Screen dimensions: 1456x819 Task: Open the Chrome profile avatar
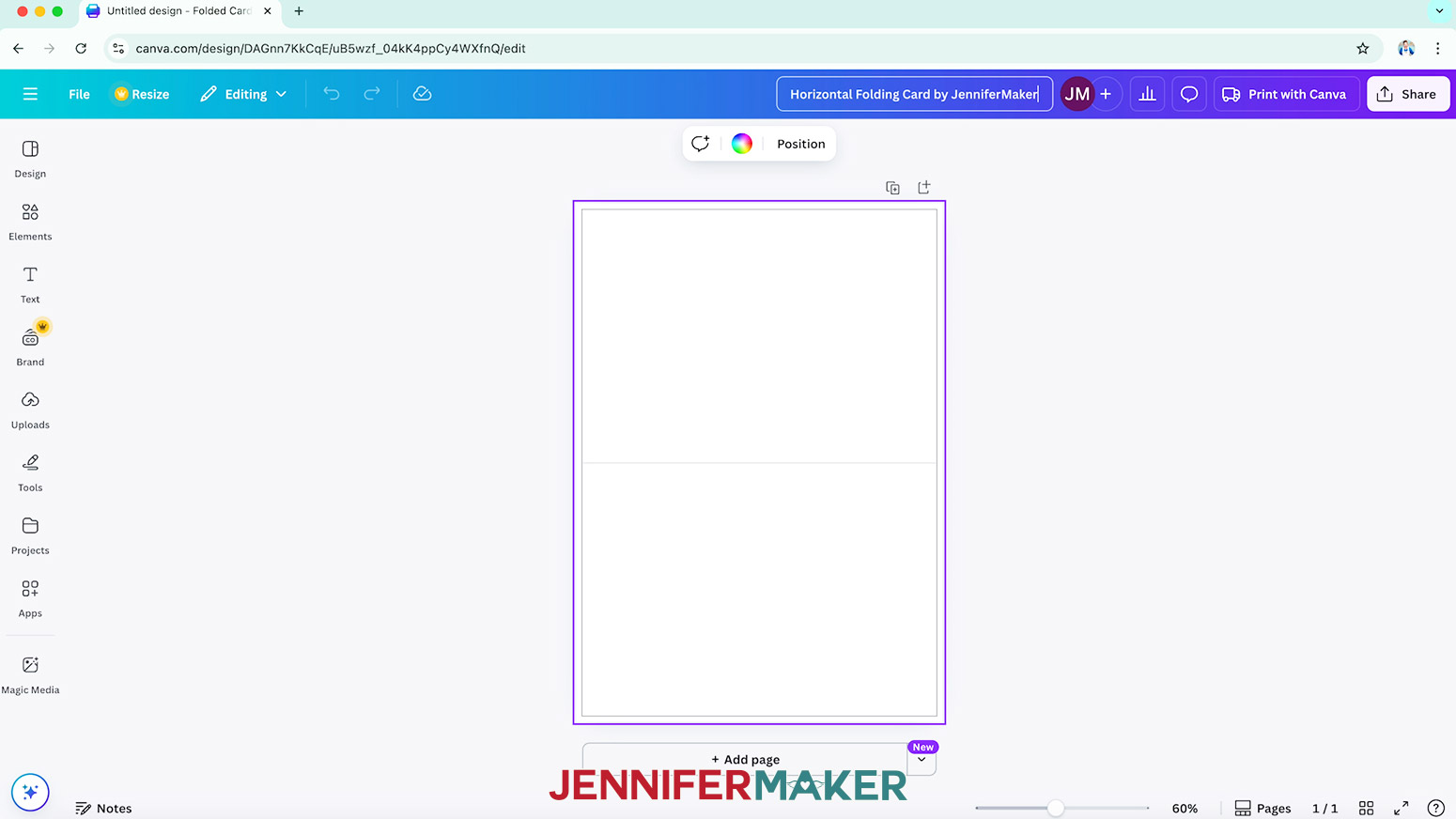click(x=1406, y=48)
